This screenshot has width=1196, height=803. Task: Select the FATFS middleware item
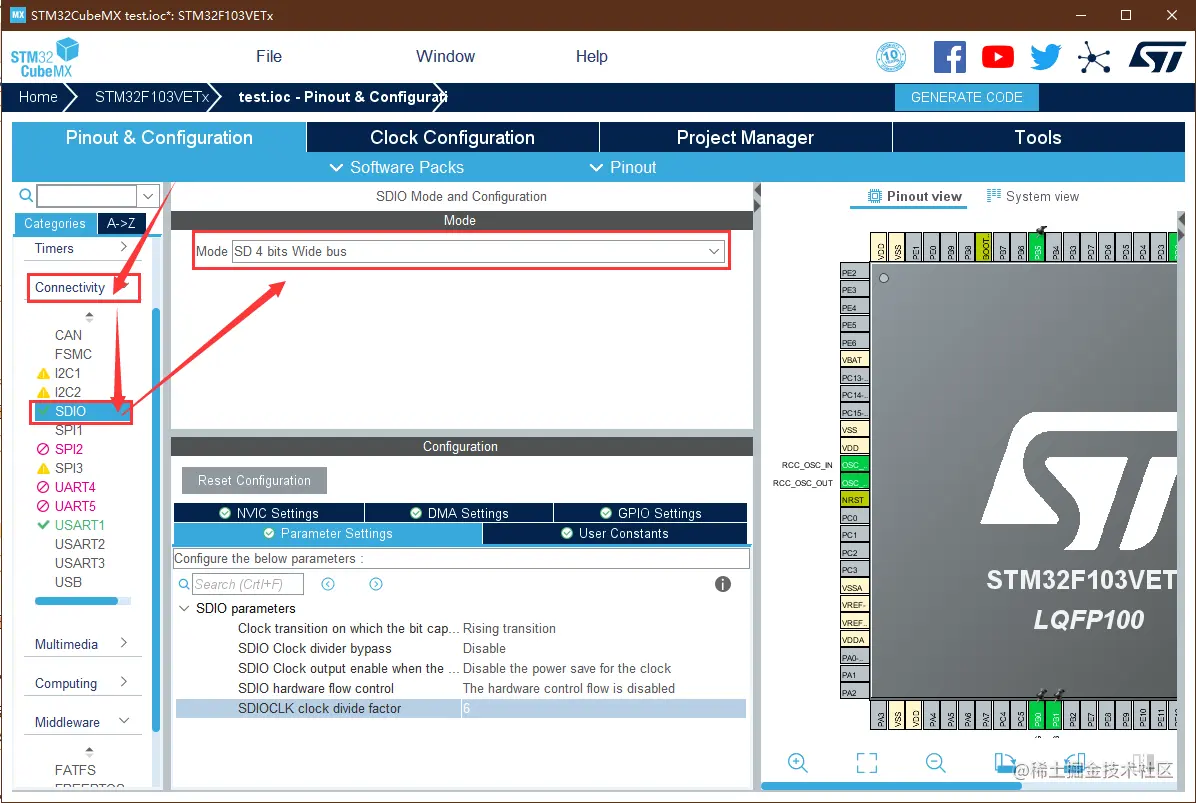[75, 770]
